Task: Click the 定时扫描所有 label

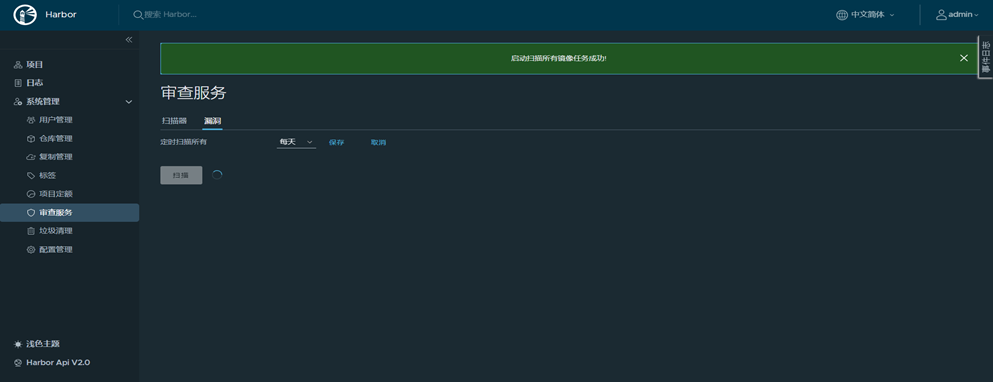Action: 184,142
